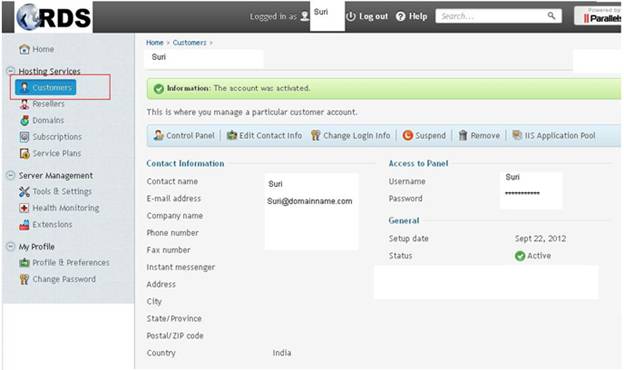Viewport: 624px width, 370px height.
Task: Open Tools & Settings
Action: [62, 192]
